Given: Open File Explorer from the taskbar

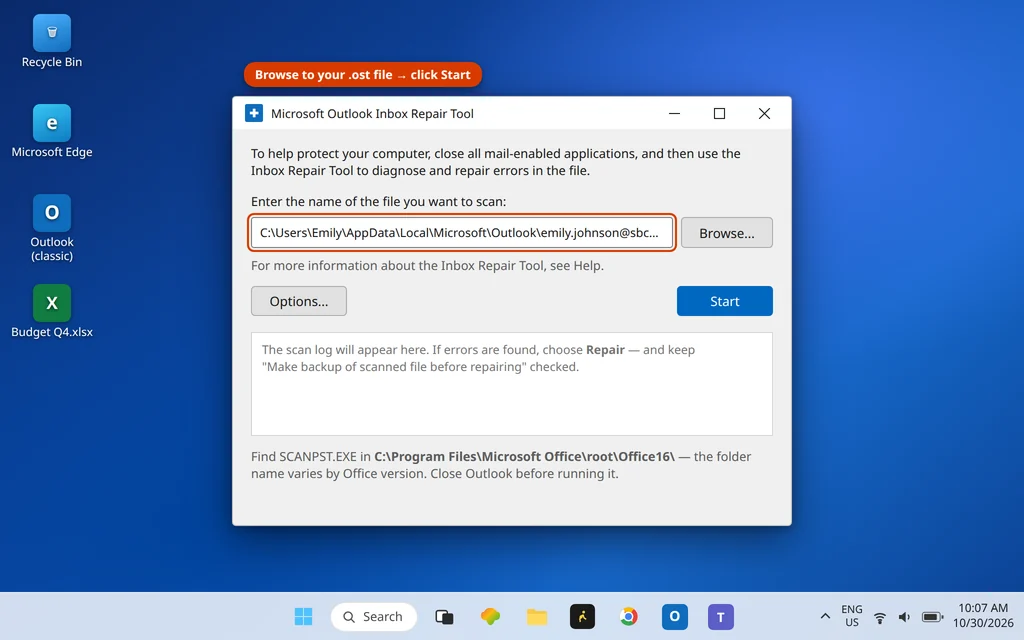Looking at the screenshot, I should pos(537,616).
